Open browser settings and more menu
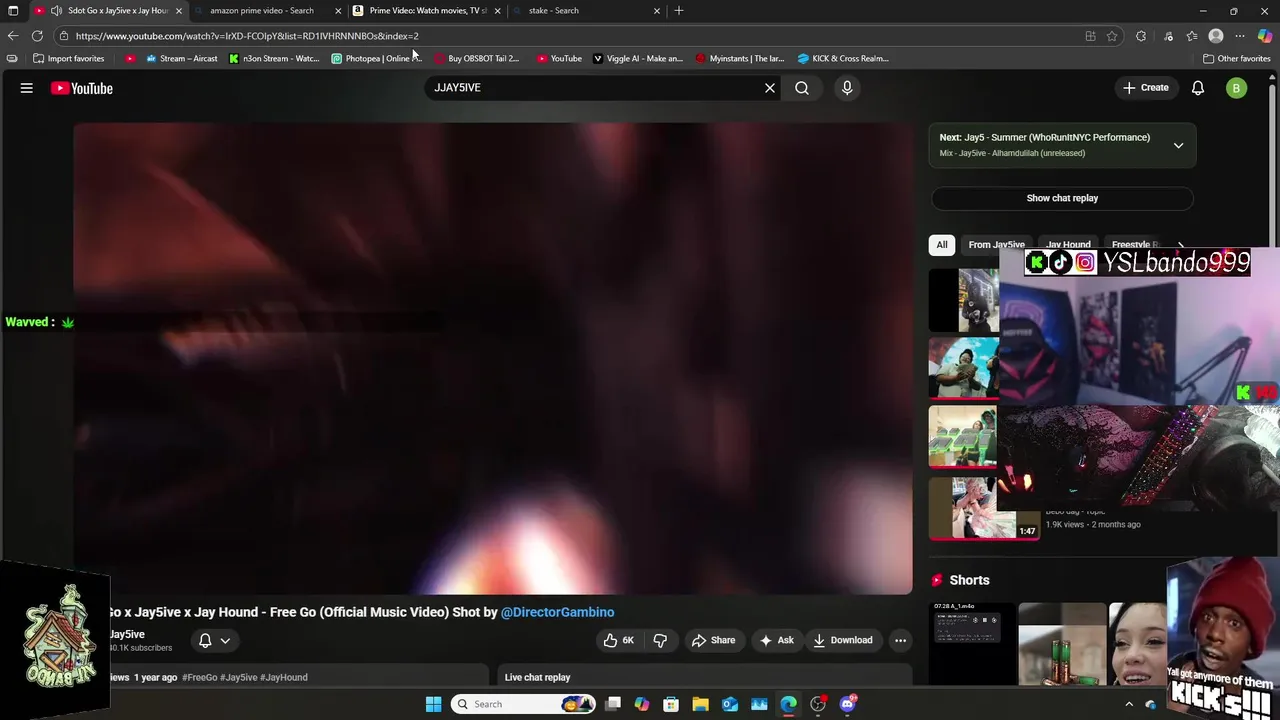Viewport: 1280px width, 720px height. [1240, 36]
